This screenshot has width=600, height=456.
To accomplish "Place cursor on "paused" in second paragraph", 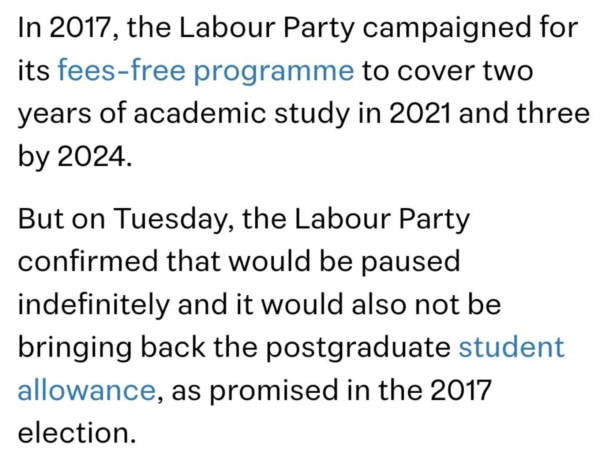I will click(x=409, y=260).
